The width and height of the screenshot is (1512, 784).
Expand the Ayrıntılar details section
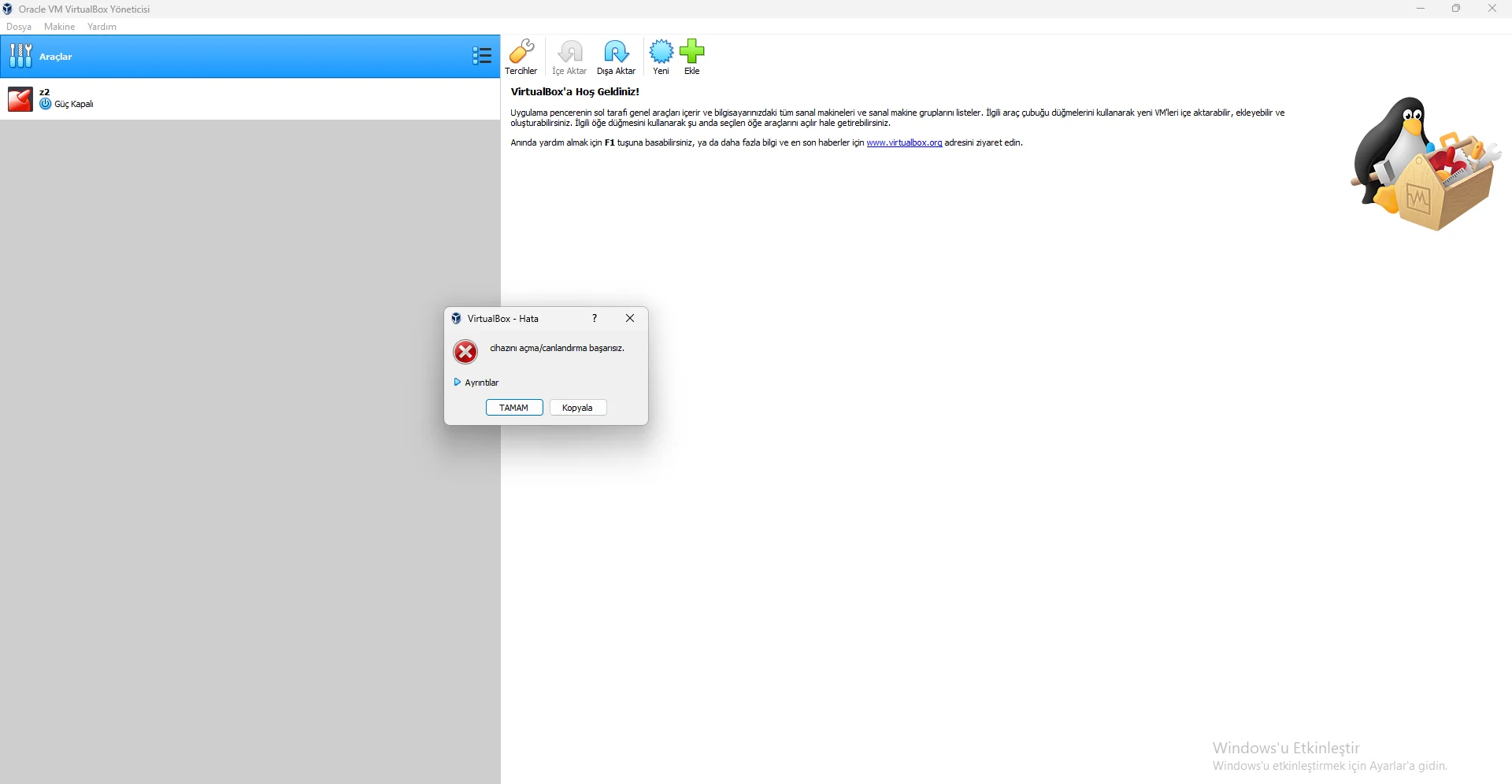(x=476, y=383)
